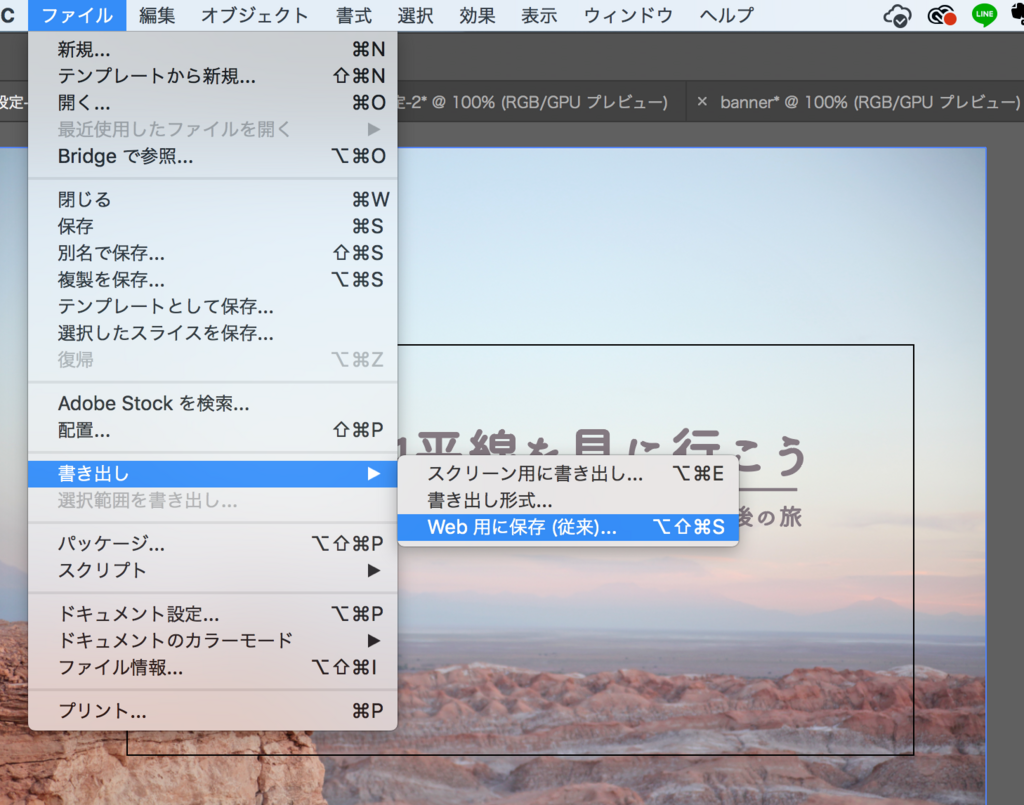
Task: Choose Adobe Stock を検索...
Action: [x=213, y=403]
